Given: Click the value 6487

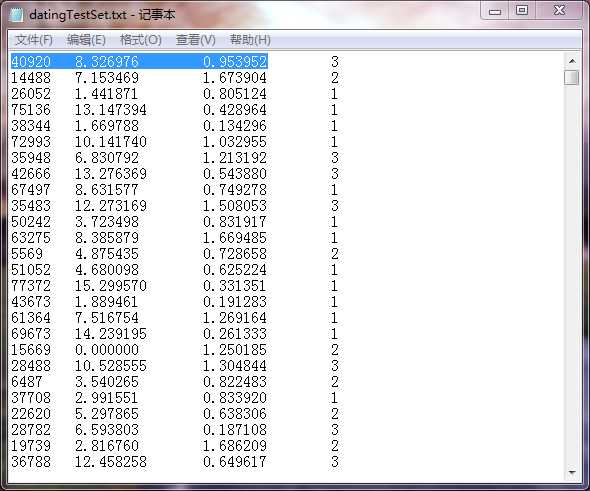Looking at the screenshot, I should click(x=27, y=382).
